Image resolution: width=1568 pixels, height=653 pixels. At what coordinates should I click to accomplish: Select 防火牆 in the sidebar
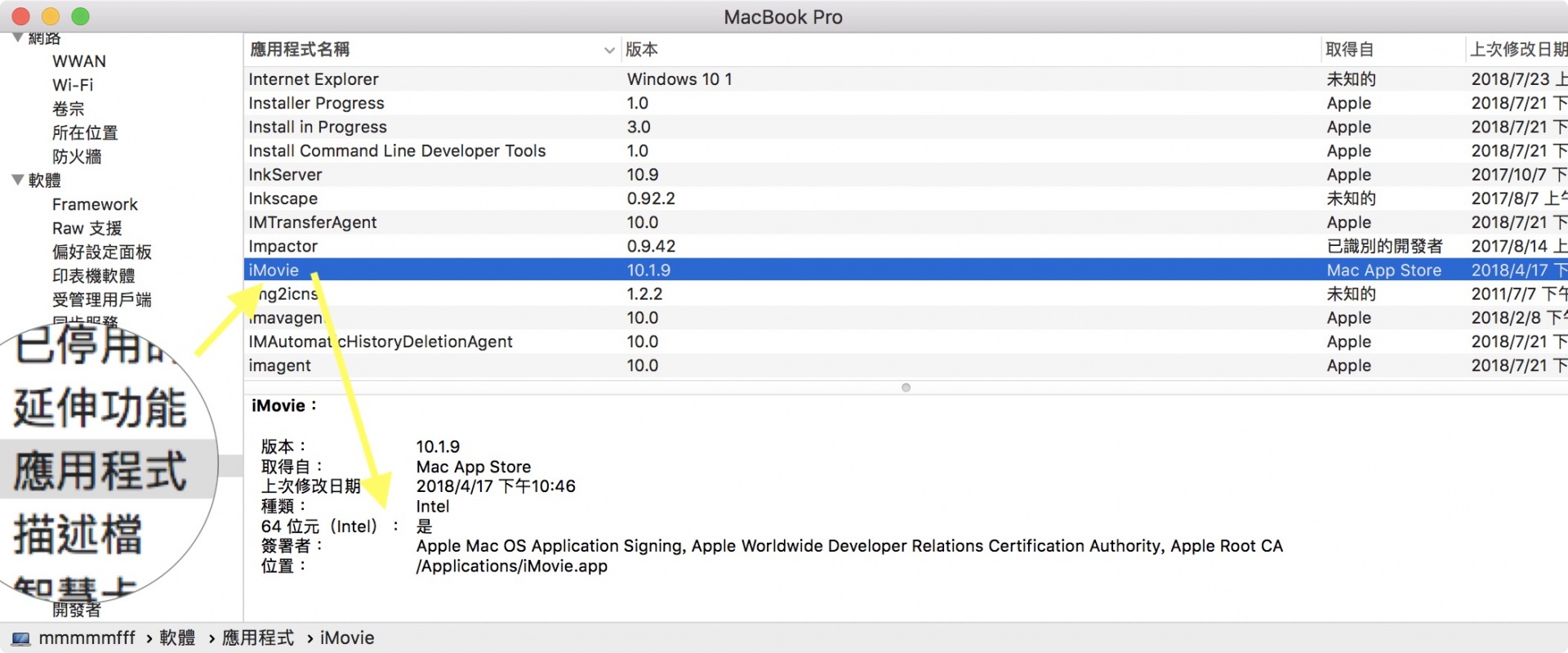pos(77,156)
